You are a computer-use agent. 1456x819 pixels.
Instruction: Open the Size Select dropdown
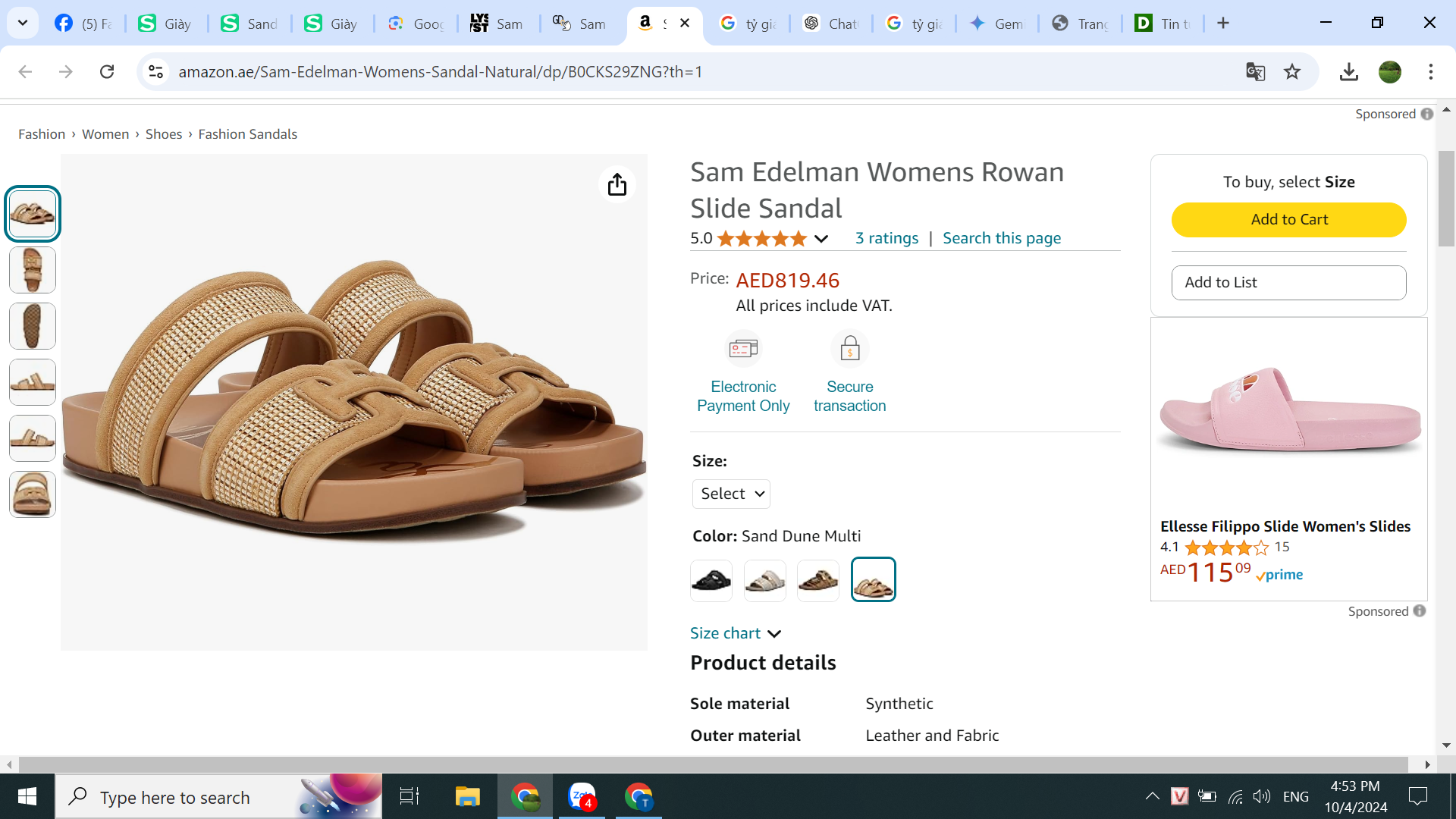731,494
